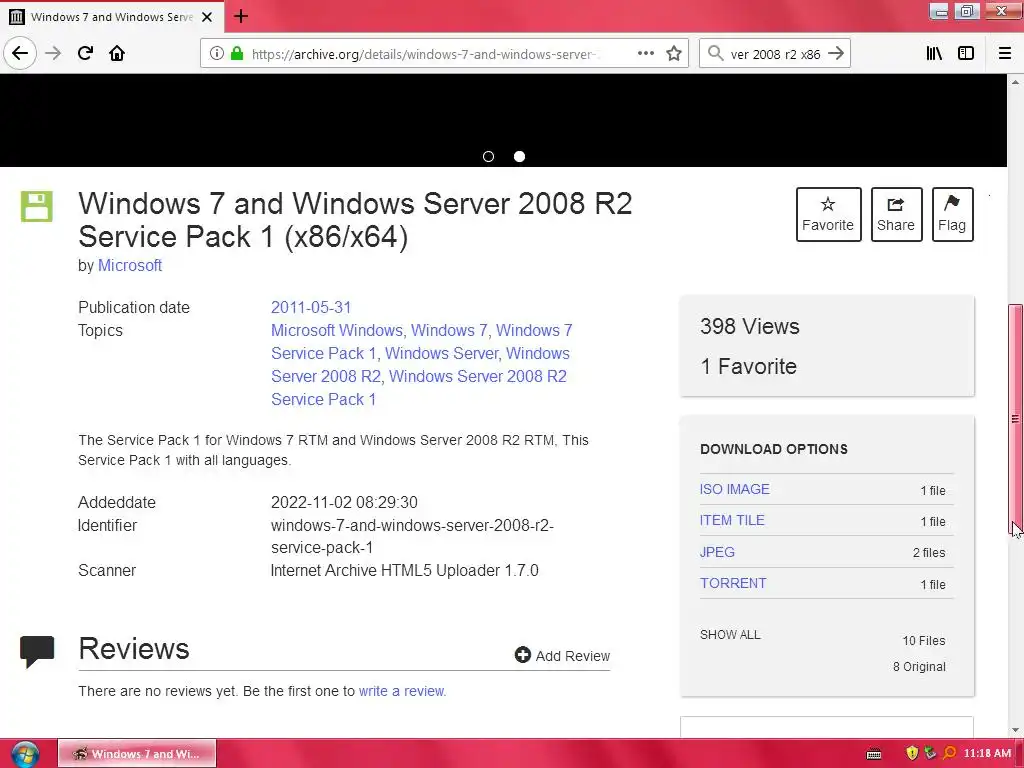The width and height of the screenshot is (1024, 768).
Task: Download the TORRENT file
Action: pyautogui.click(x=733, y=583)
